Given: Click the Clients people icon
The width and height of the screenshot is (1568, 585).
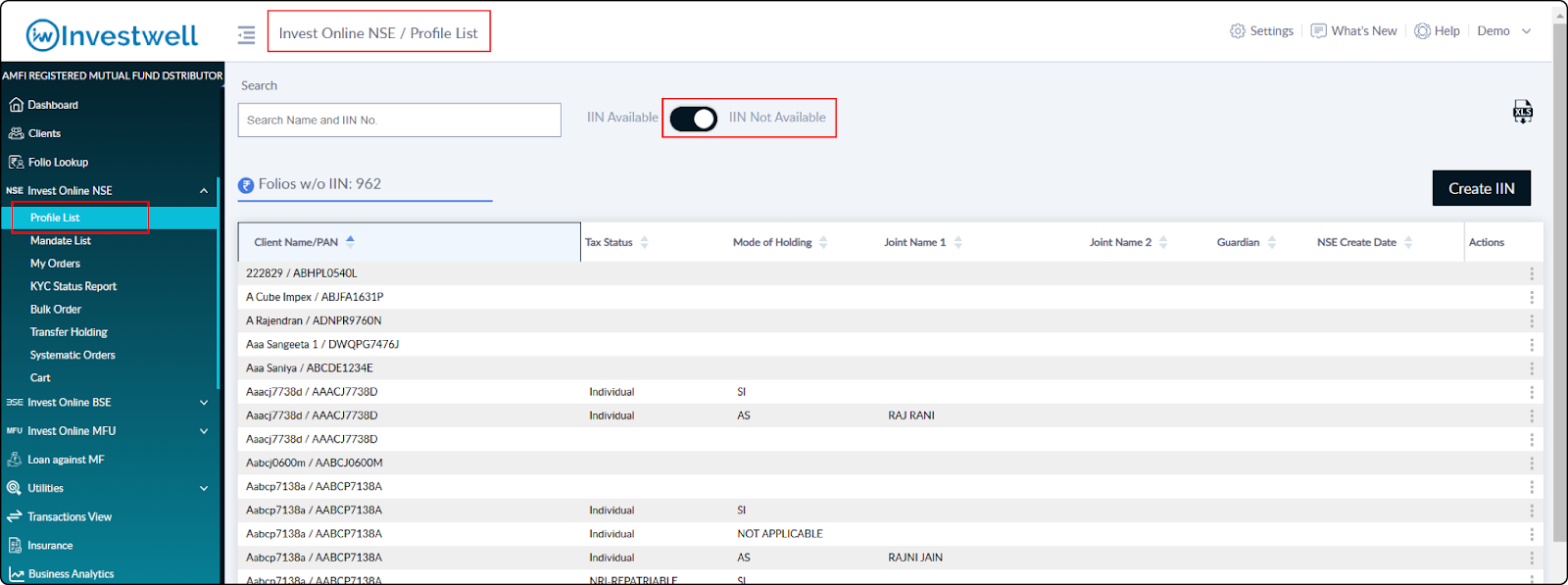Looking at the screenshot, I should 16,133.
